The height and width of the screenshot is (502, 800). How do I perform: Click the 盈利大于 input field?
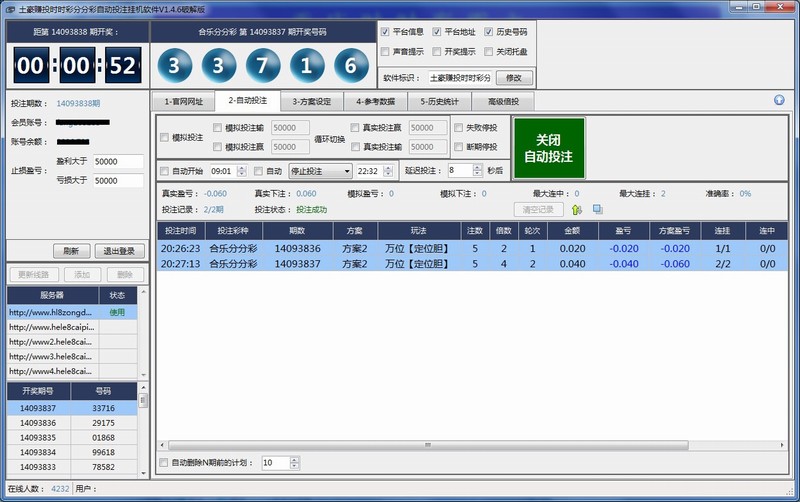pos(118,161)
